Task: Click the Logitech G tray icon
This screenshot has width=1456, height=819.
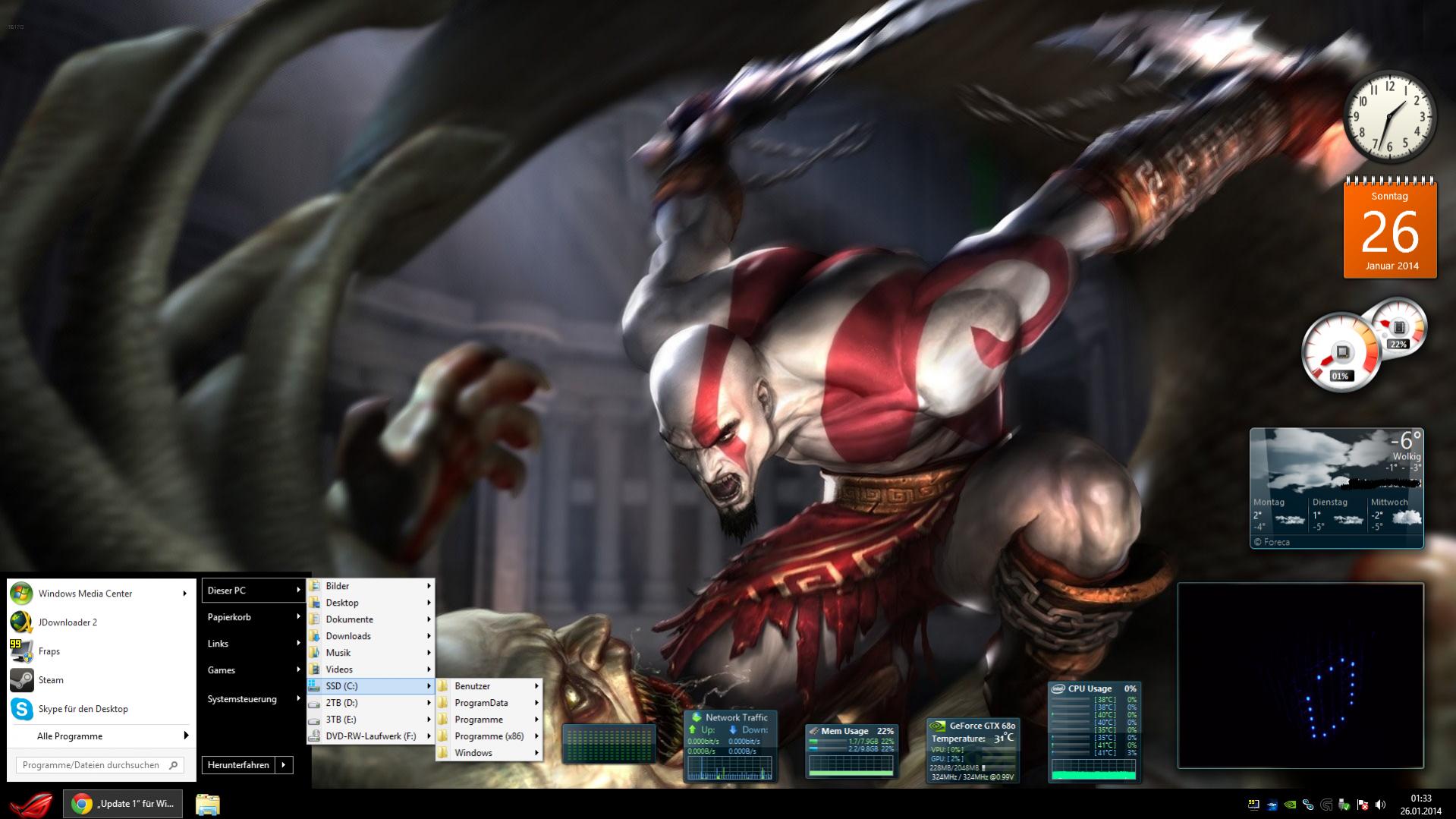Action: 1326,805
